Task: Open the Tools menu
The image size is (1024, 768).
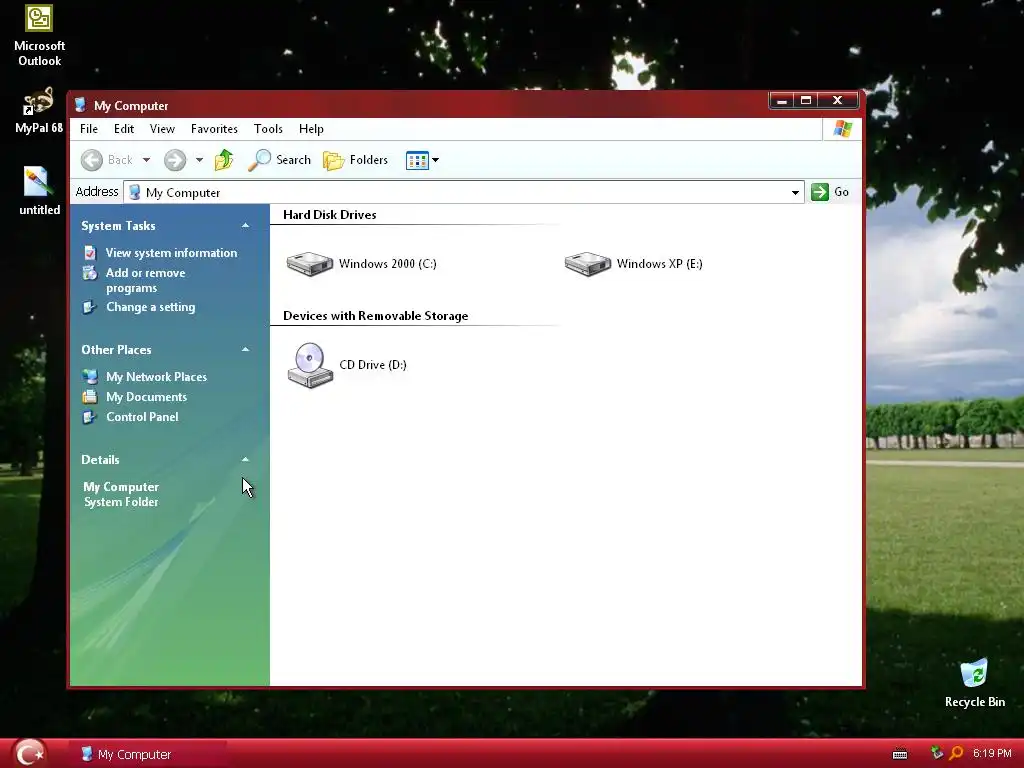Action: click(268, 129)
